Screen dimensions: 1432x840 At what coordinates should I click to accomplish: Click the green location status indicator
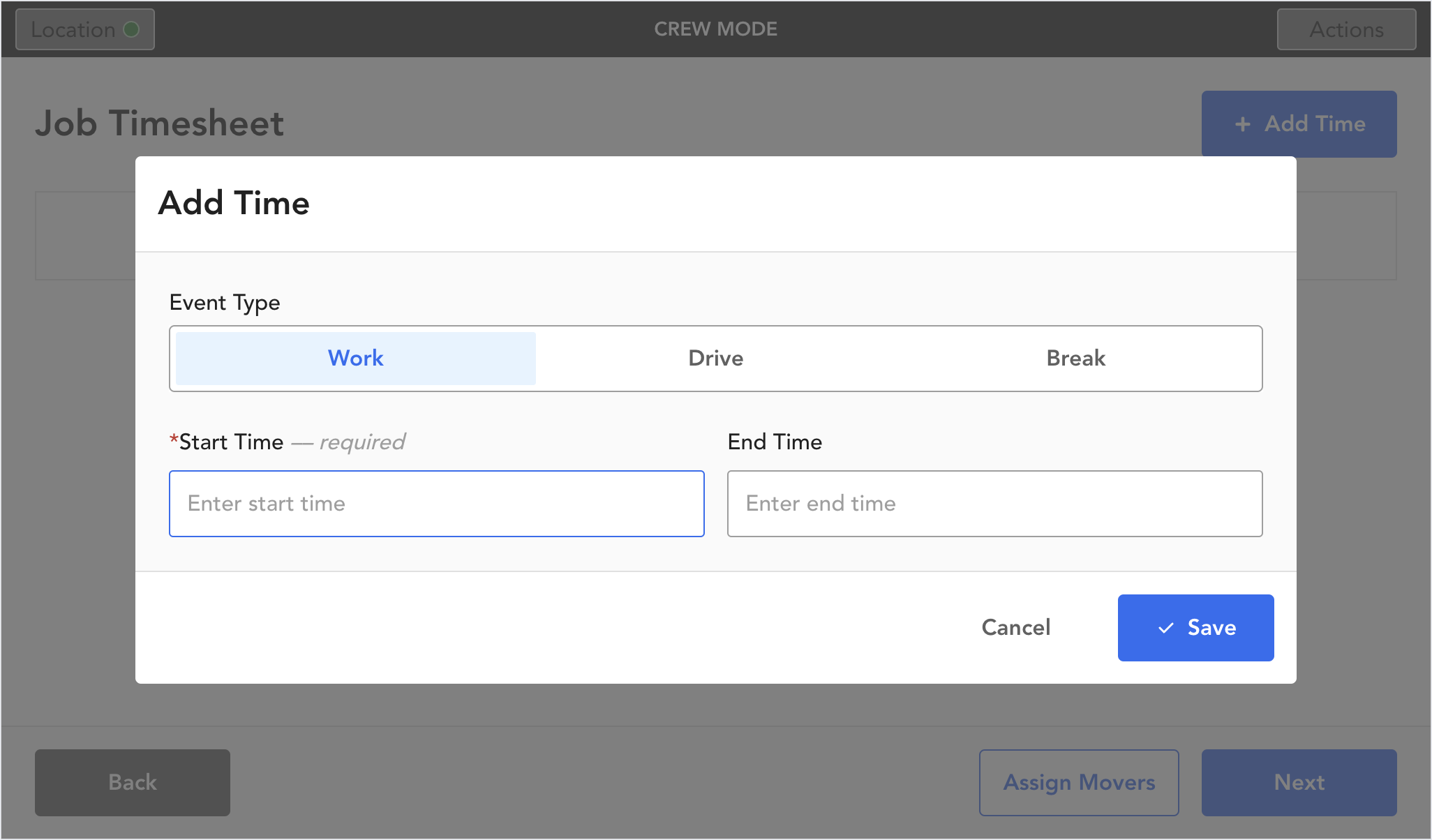[131, 29]
